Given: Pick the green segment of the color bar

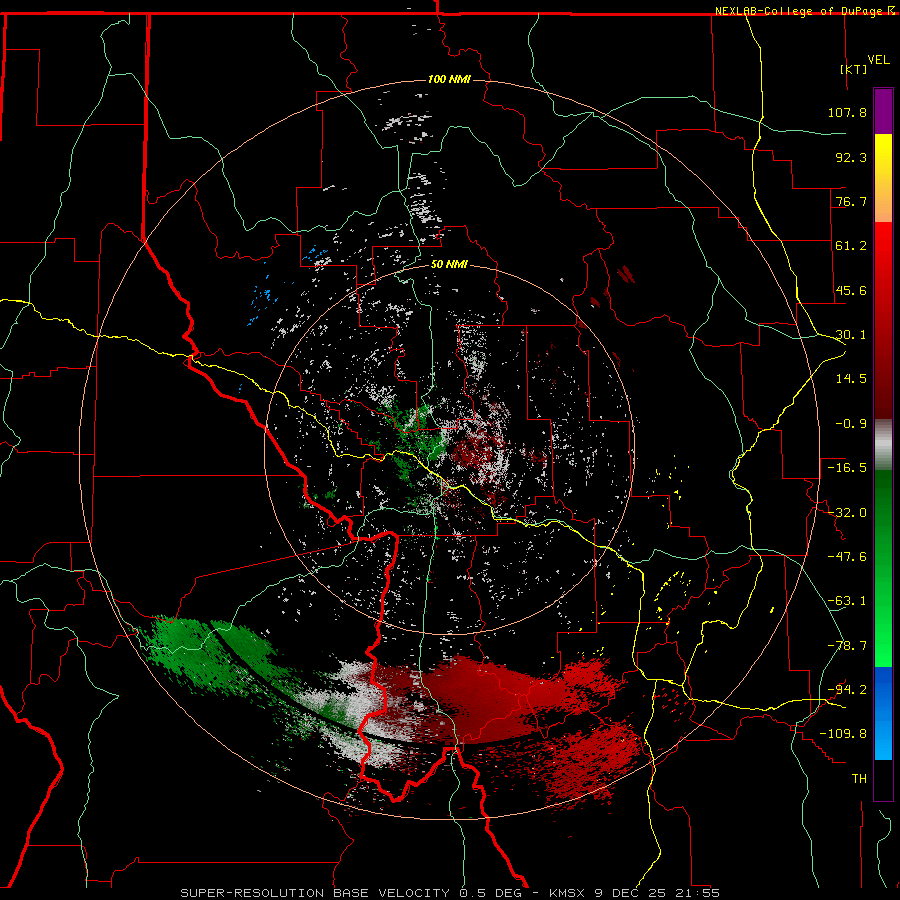Looking at the screenshot, I should pyautogui.click(x=883, y=568).
